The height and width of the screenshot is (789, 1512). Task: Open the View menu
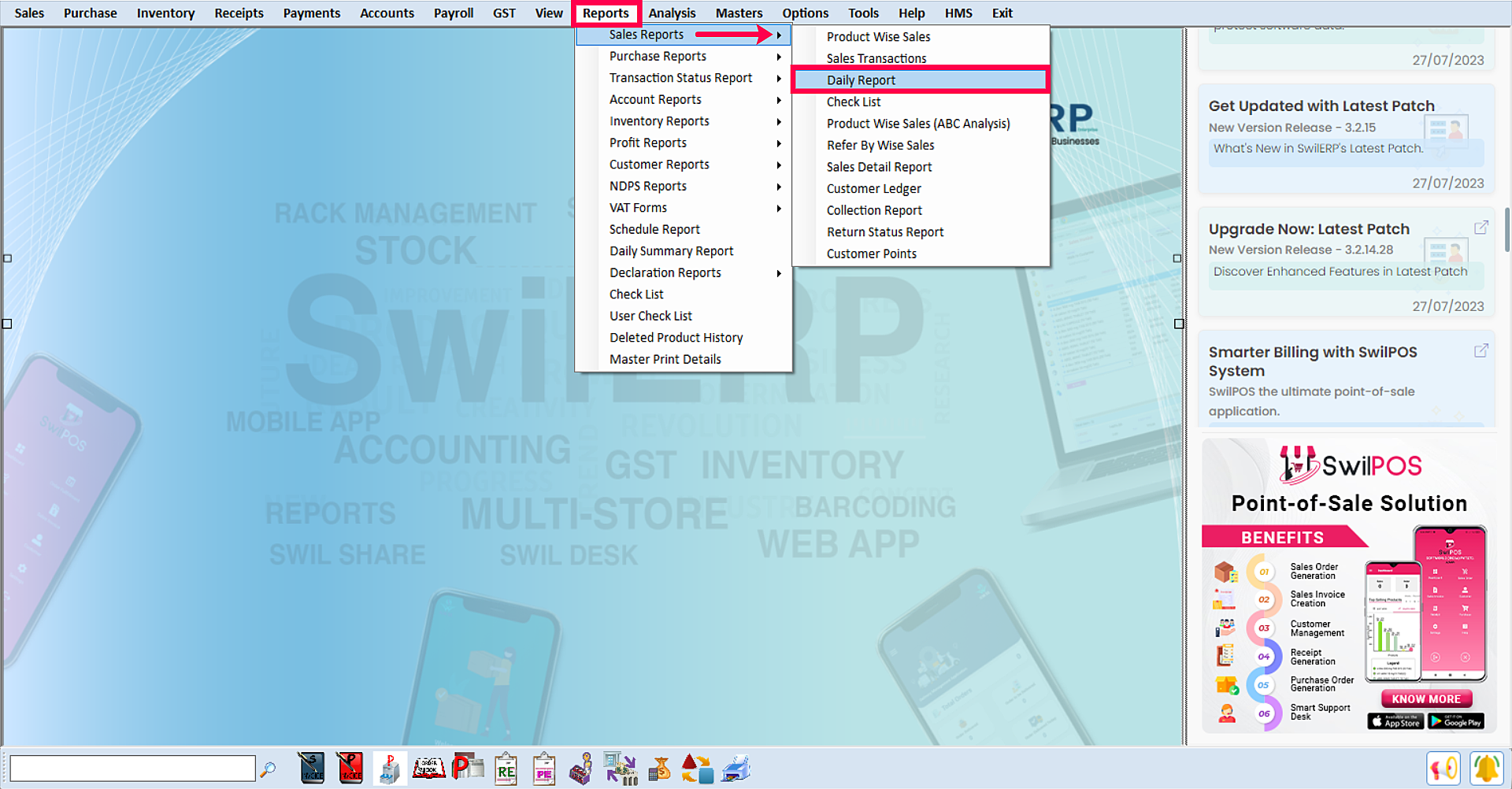tap(549, 13)
